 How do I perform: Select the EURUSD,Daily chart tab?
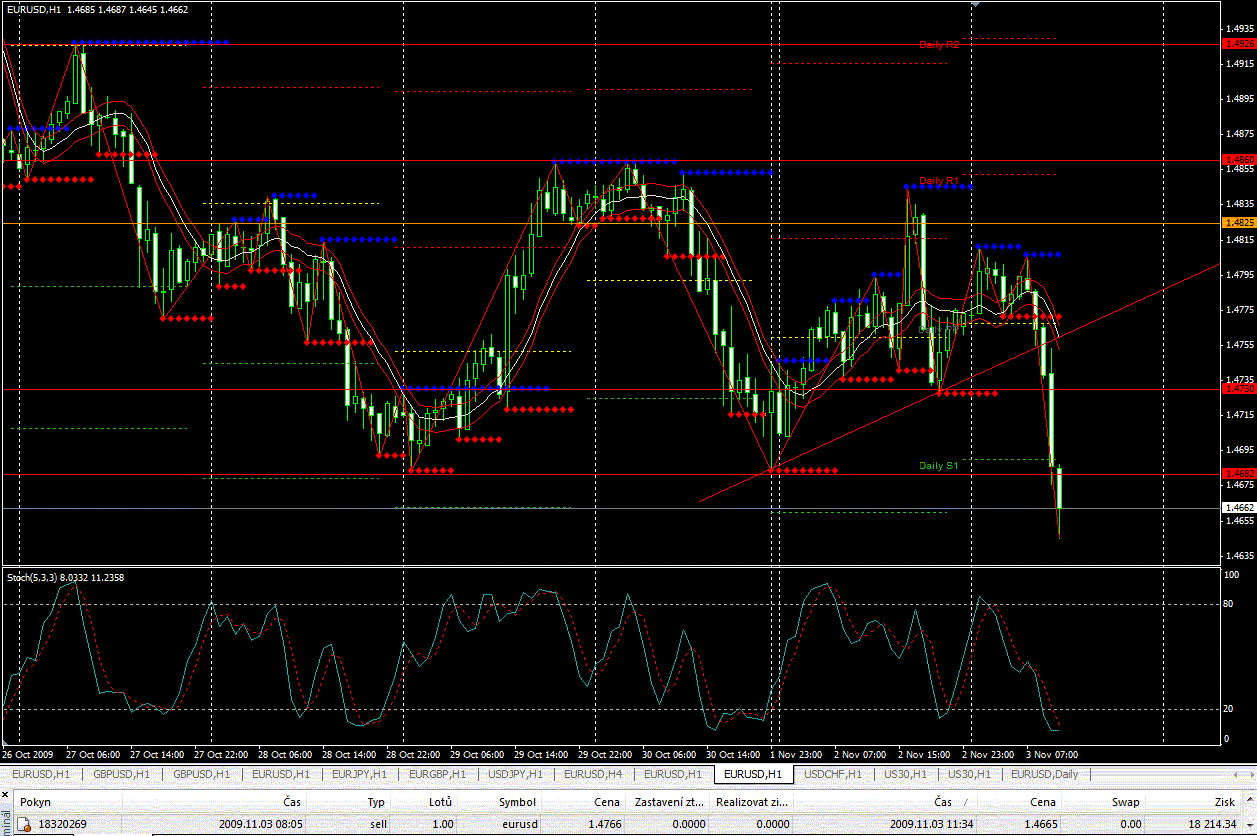1044,774
